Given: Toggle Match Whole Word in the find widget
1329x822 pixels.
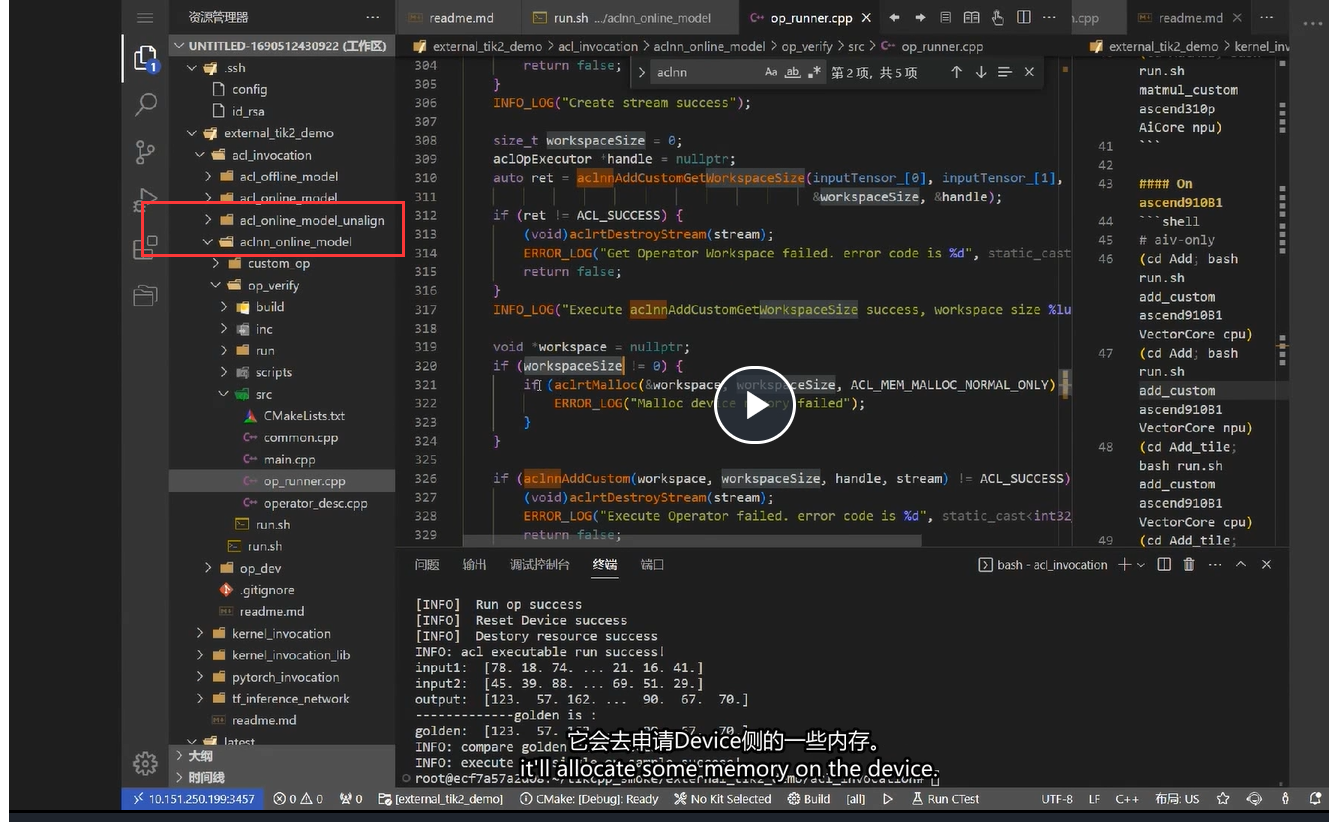Looking at the screenshot, I should point(793,72).
